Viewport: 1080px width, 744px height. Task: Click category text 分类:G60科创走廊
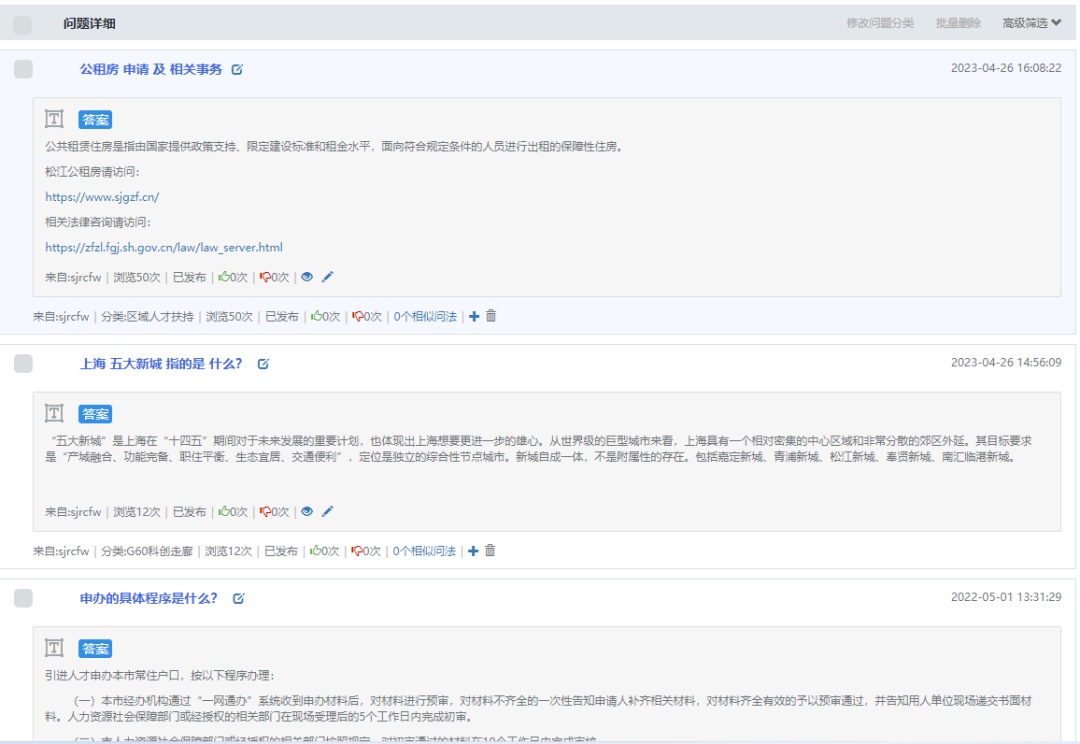pos(147,550)
